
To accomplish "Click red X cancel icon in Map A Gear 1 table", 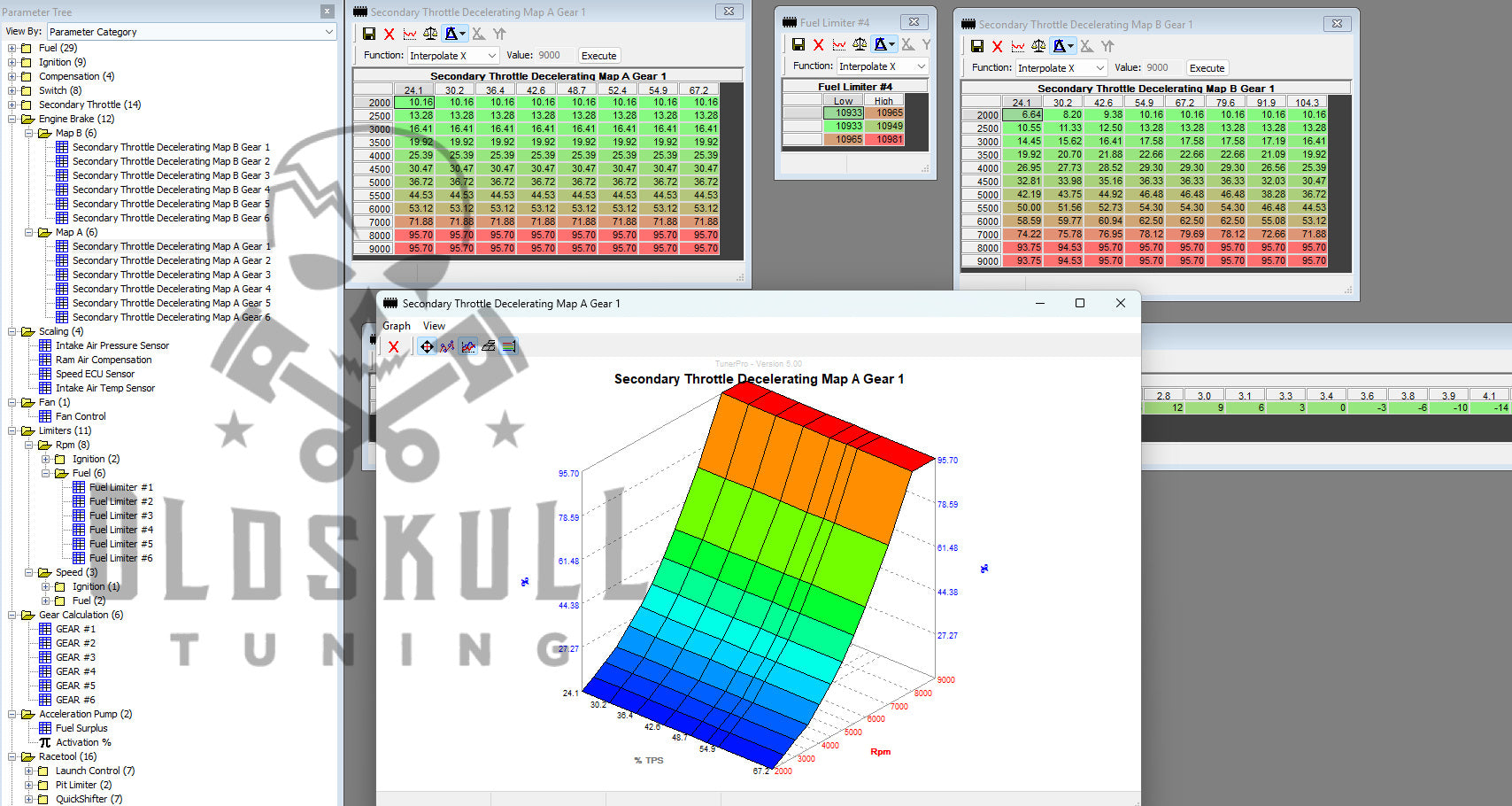I will tap(390, 34).
